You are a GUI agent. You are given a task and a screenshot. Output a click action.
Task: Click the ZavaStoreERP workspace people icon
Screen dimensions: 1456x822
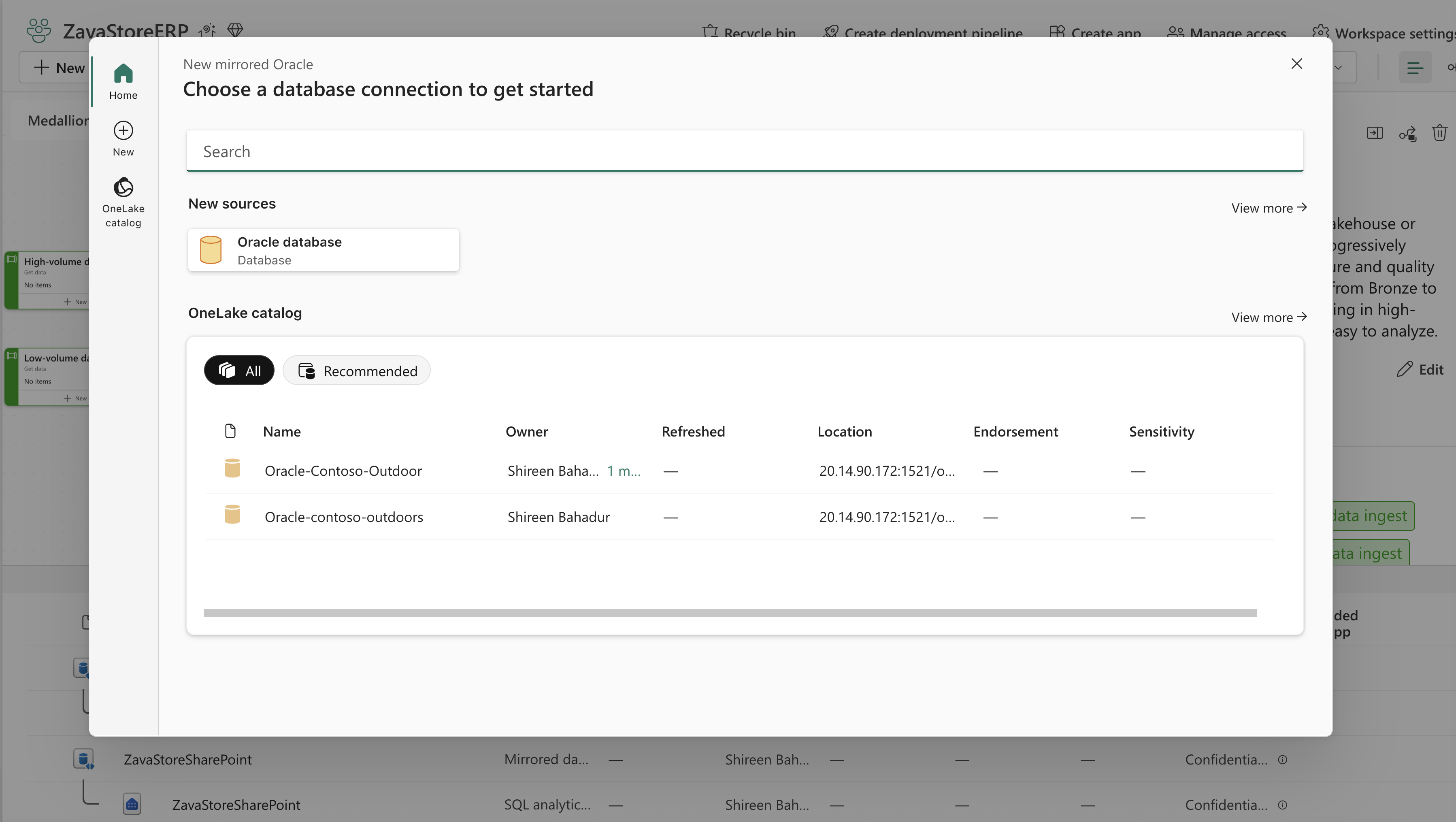point(38,30)
